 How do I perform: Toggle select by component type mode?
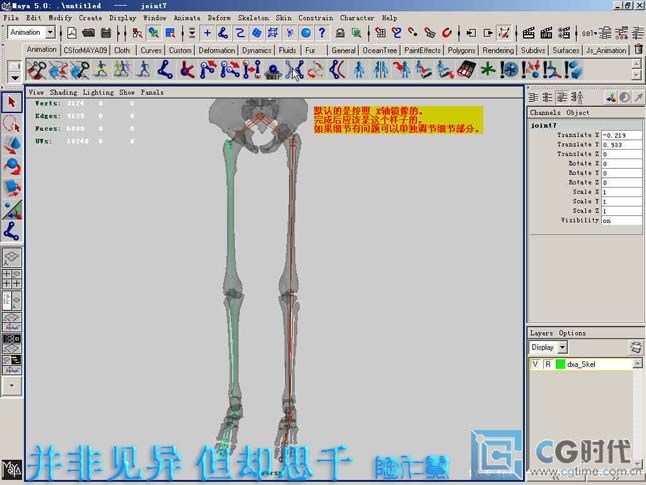pyautogui.click(x=170, y=33)
